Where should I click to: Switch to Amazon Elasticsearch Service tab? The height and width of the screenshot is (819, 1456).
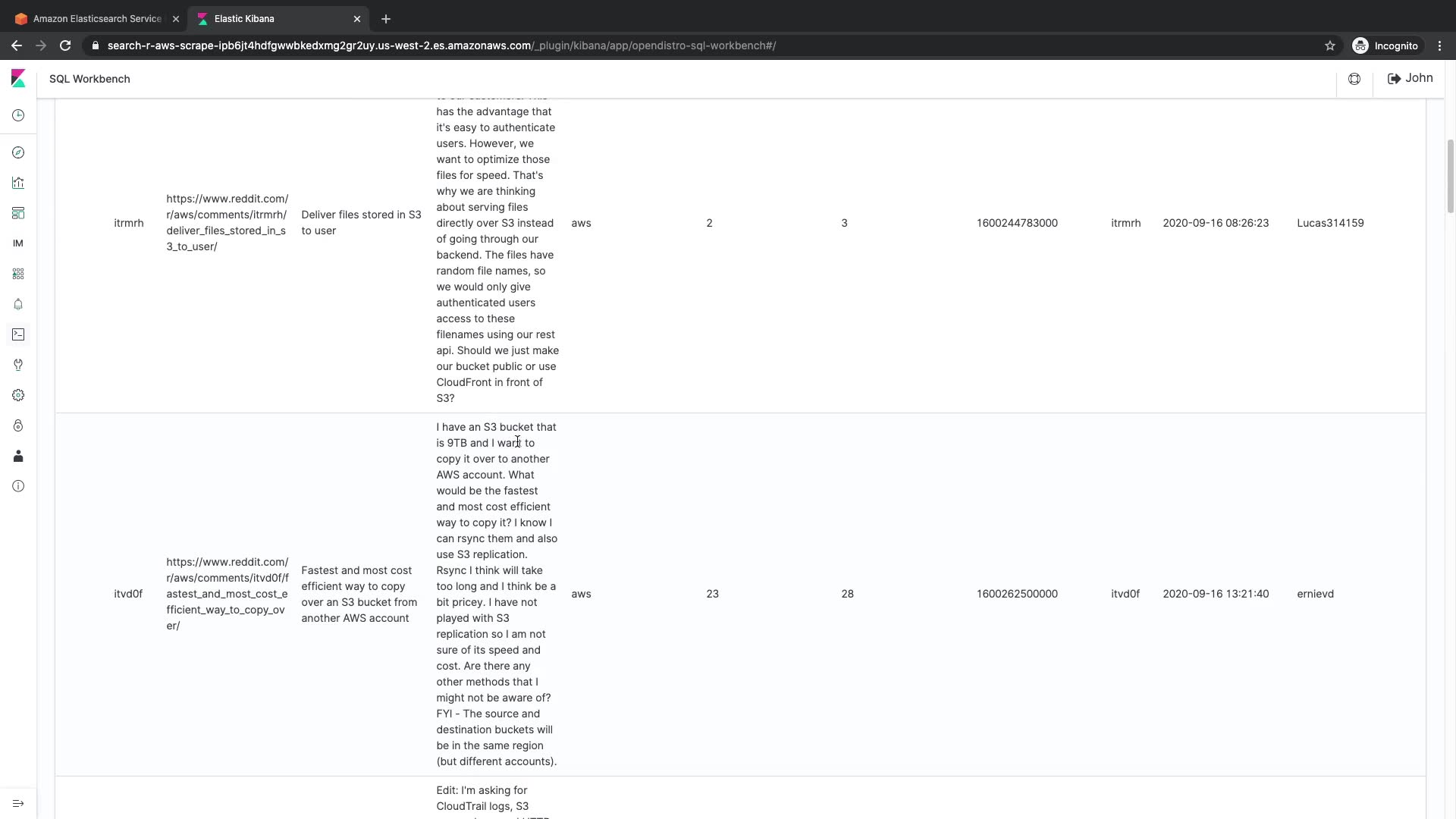point(96,18)
